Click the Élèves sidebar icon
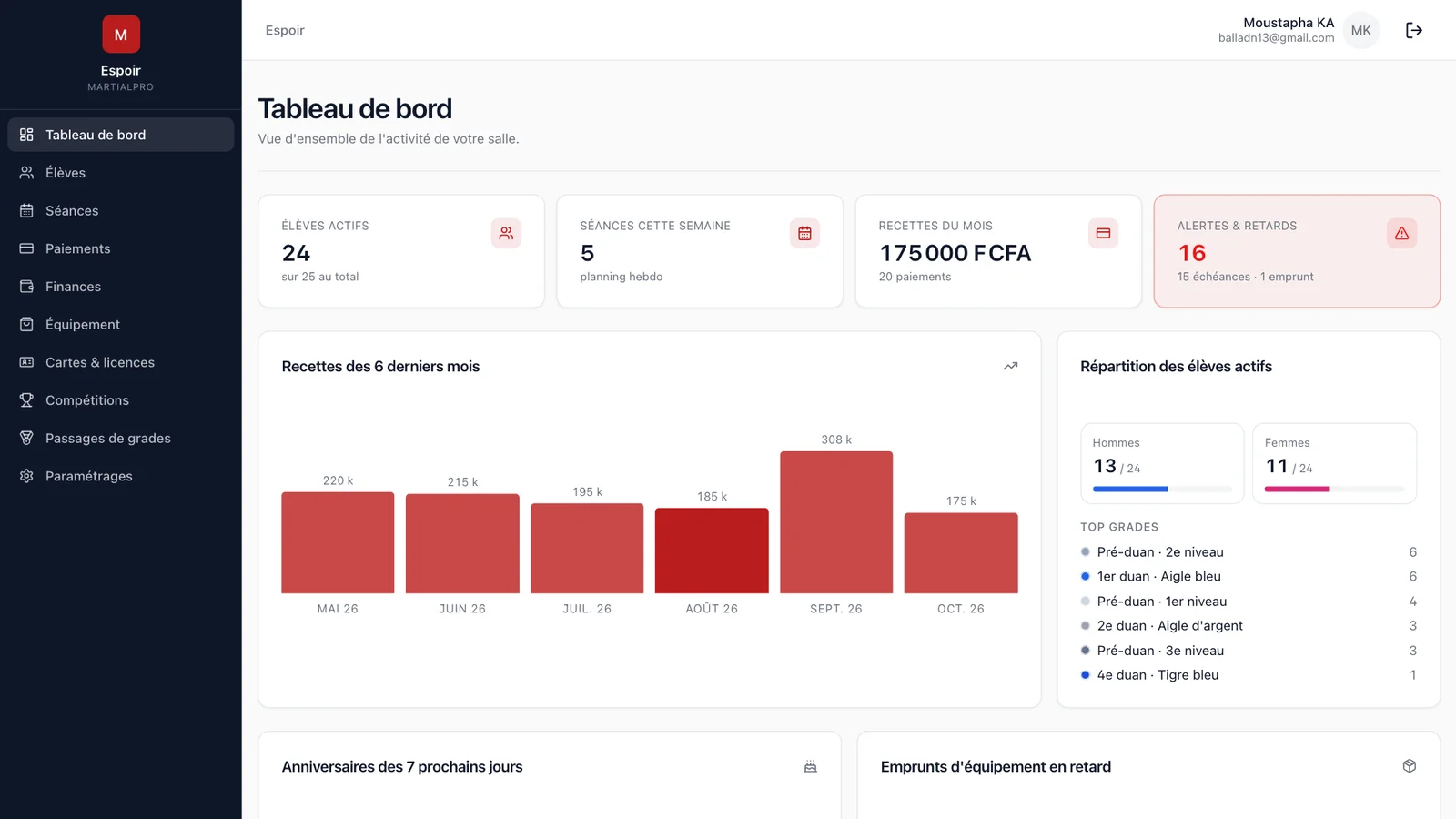1456x819 pixels. (x=26, y=172)
